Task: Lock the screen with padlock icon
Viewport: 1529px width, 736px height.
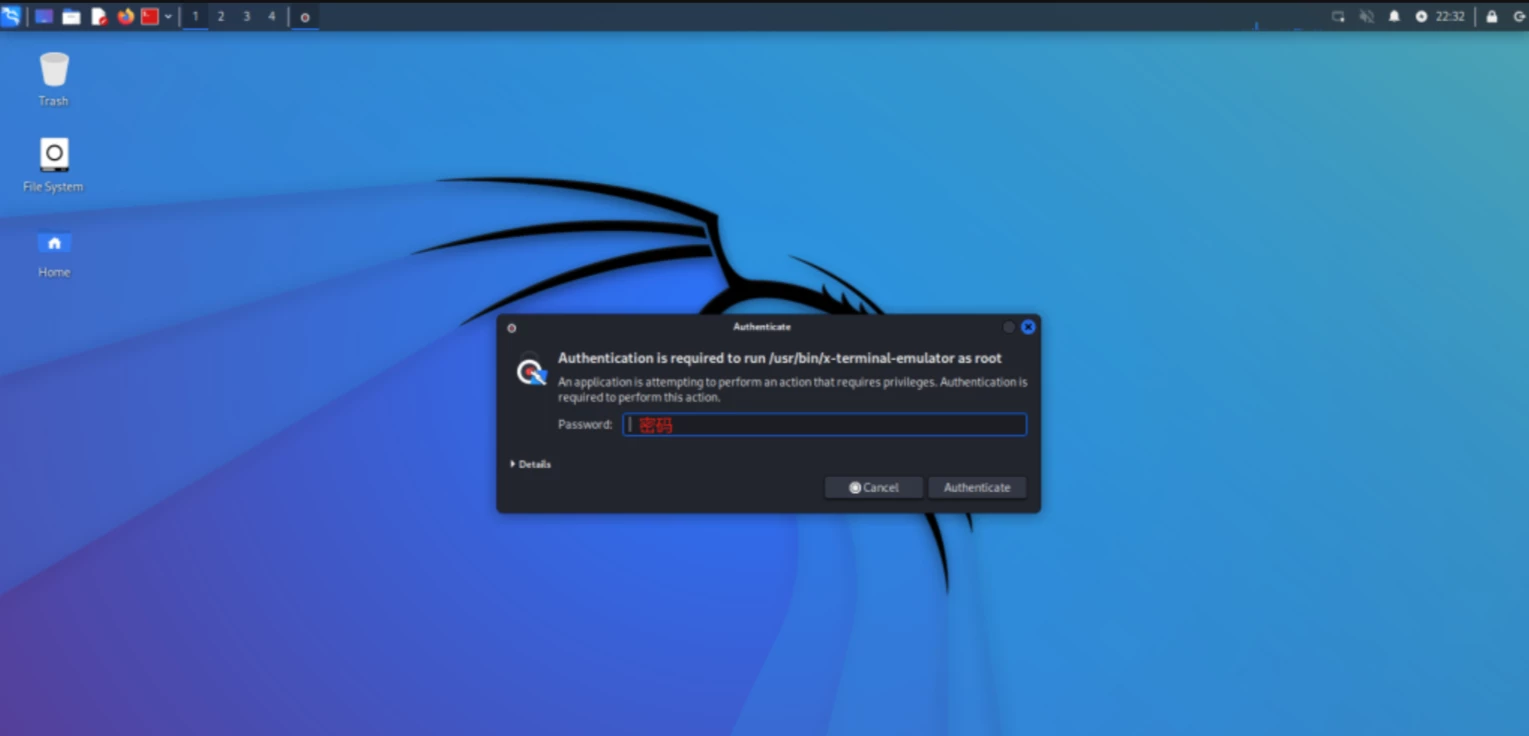Action: [1492, 16]
